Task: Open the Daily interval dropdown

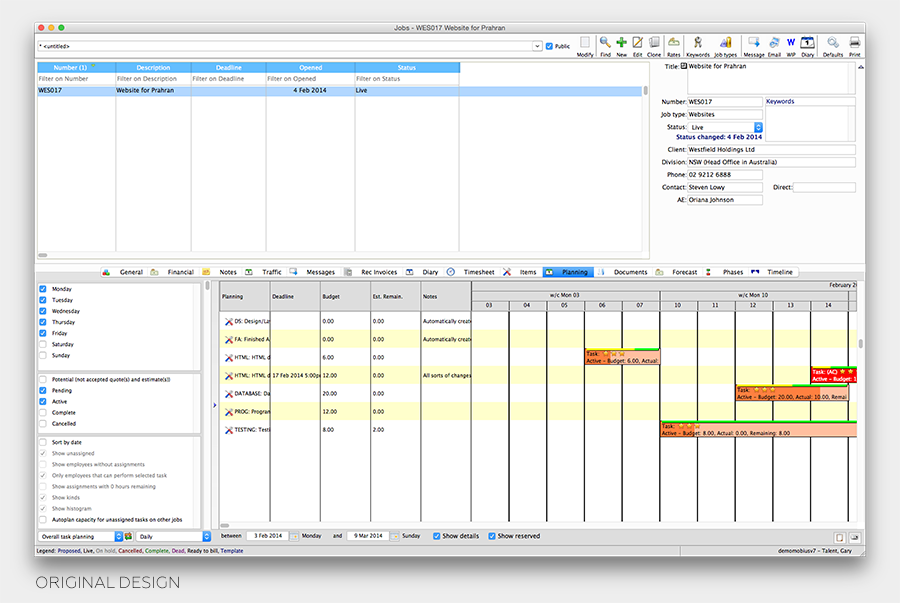Action: tap(173, 536)
